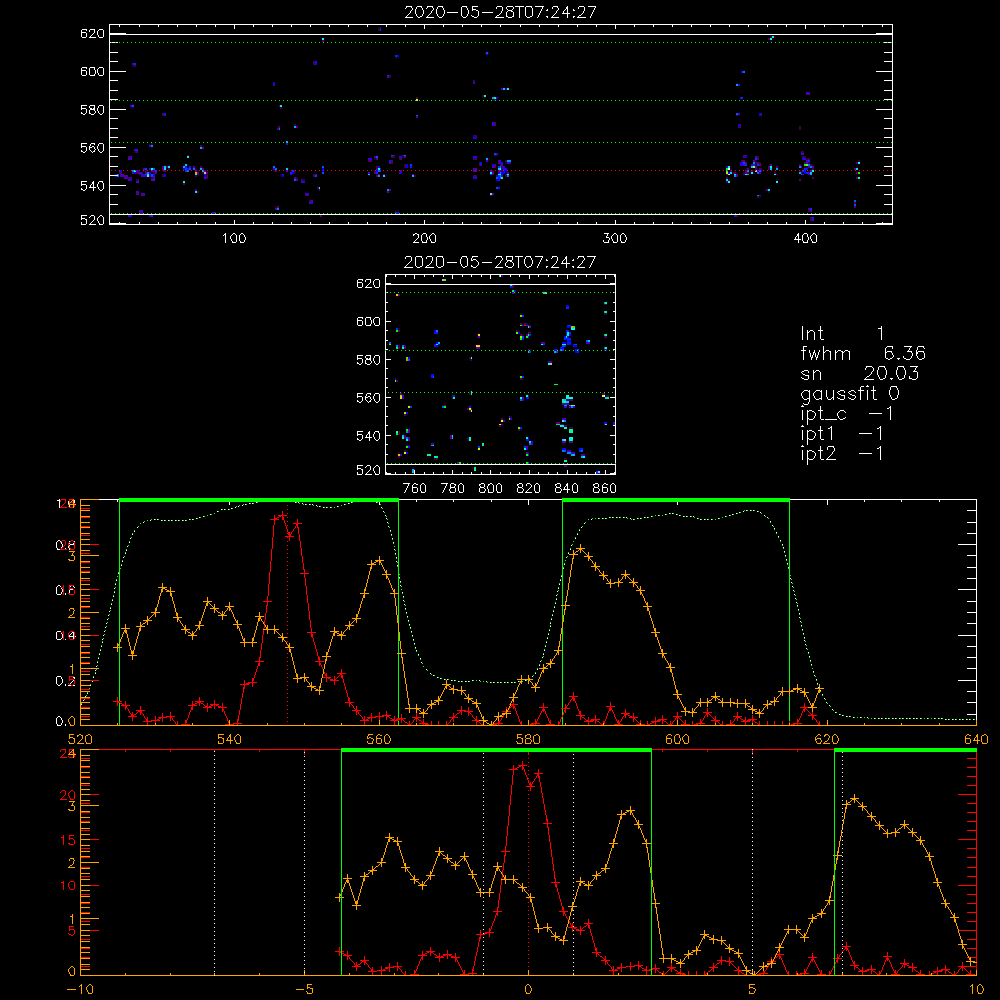Click the 860 x-axis label of middle plot
Screen dimensions: 1000x1000
pos(605,489)
